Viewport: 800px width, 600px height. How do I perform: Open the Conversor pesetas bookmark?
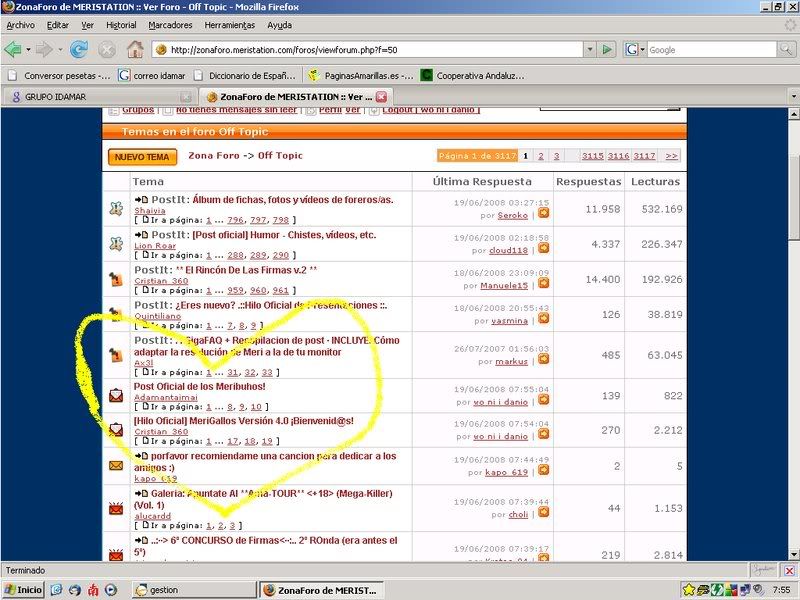tap(59, 76)
